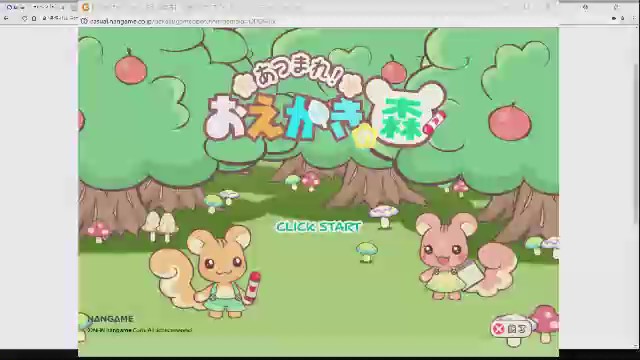This screenshot has height=360, width=640.
Task: Click the NANGAME logo in the game corner
Action: 111,319
